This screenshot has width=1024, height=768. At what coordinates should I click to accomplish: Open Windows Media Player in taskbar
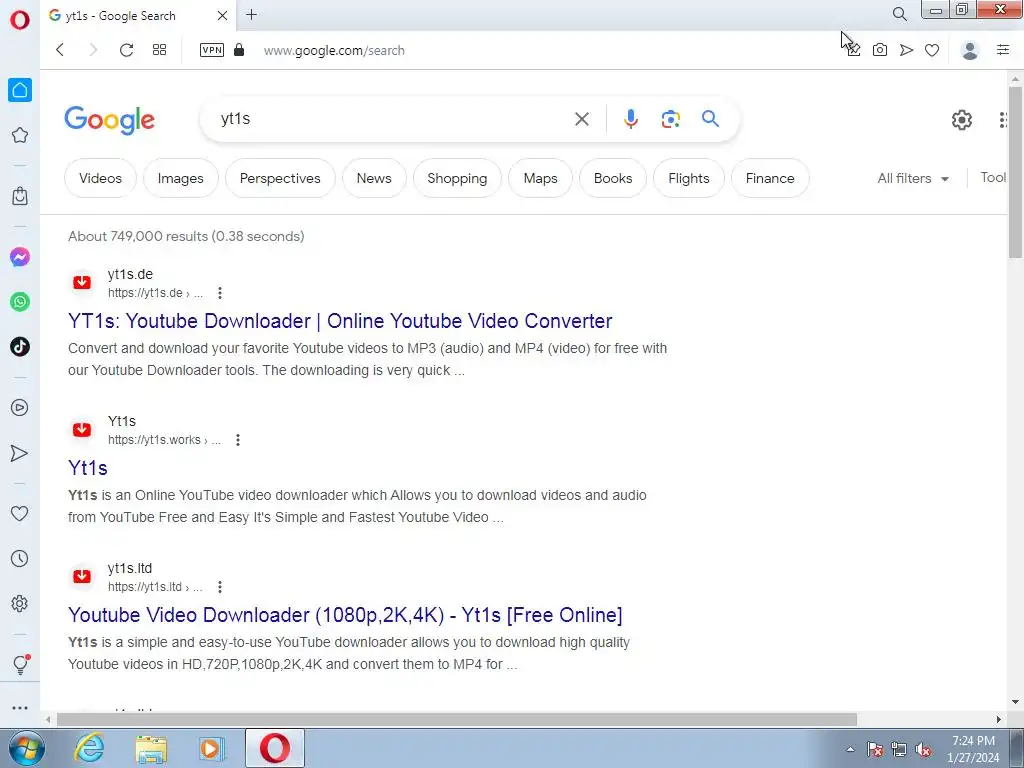point(212,749)
